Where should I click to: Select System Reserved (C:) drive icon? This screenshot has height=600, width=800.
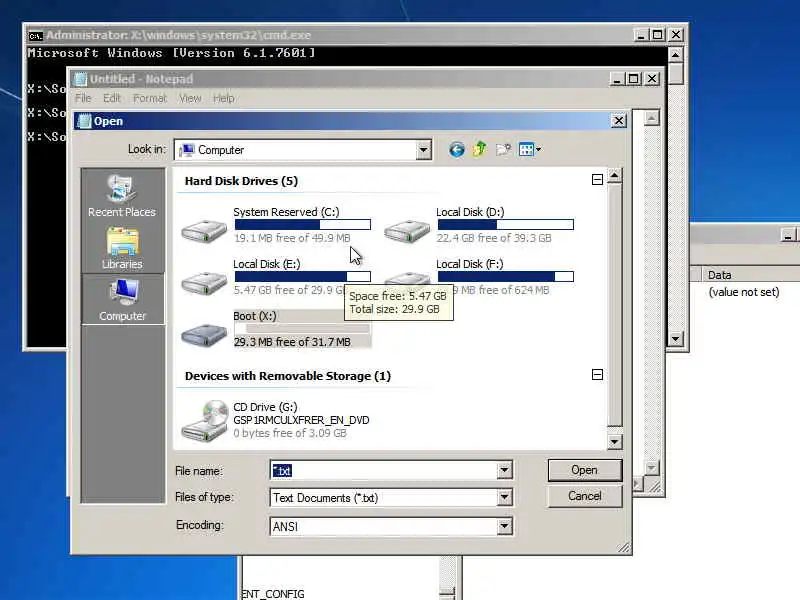tap(204, 231)
